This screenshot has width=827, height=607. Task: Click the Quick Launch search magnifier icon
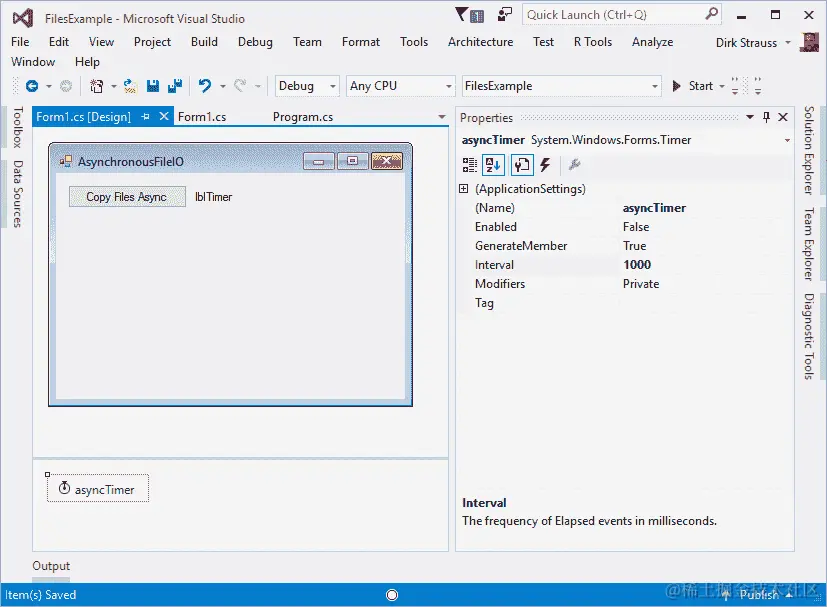click(711, 14)
